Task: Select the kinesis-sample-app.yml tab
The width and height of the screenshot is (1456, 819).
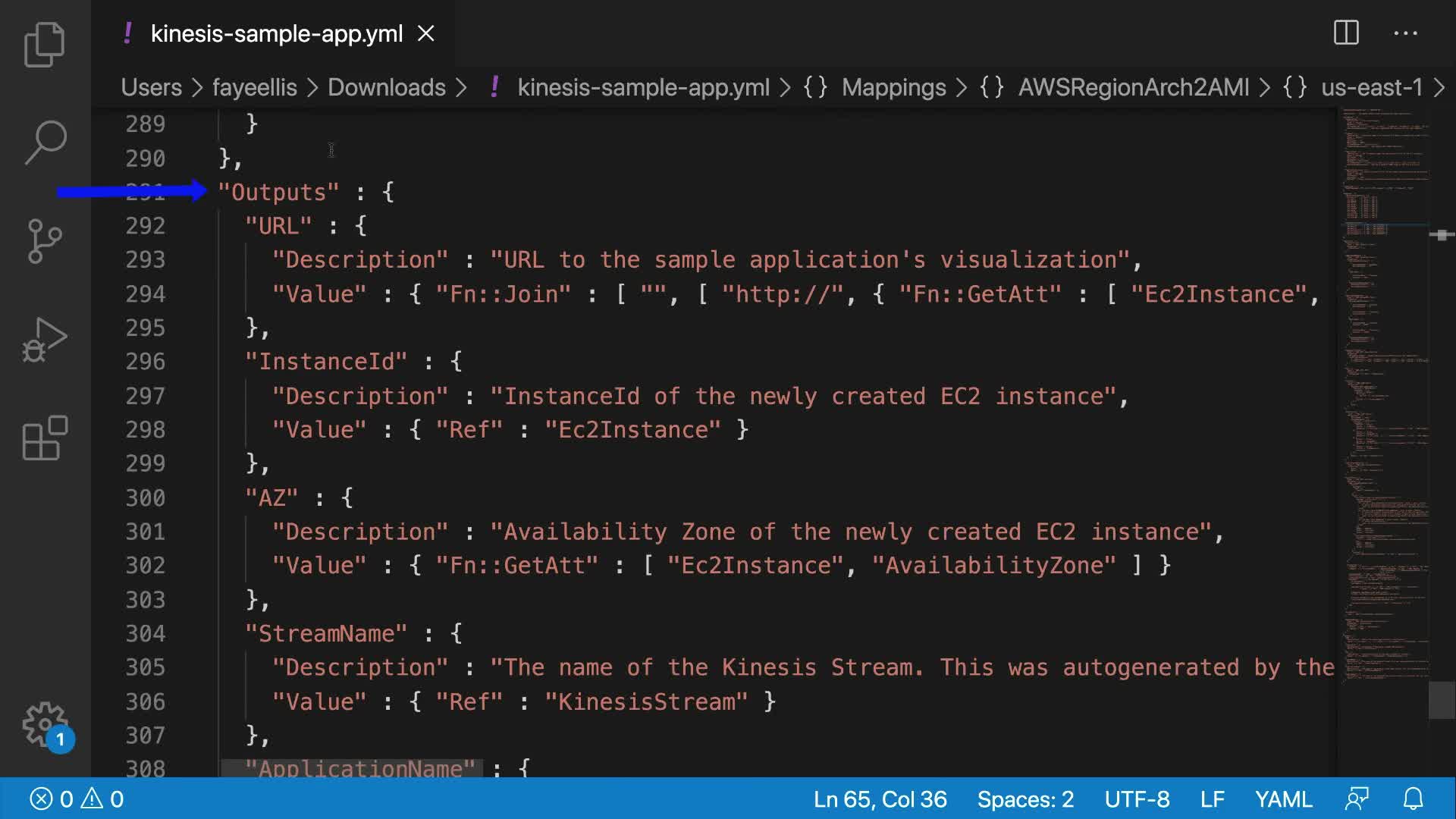Action: (276, 33)
